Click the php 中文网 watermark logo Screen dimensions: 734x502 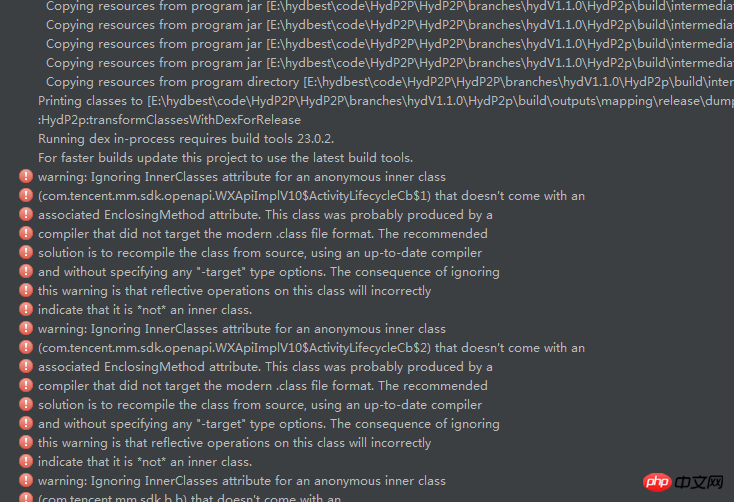coord(683,482)
